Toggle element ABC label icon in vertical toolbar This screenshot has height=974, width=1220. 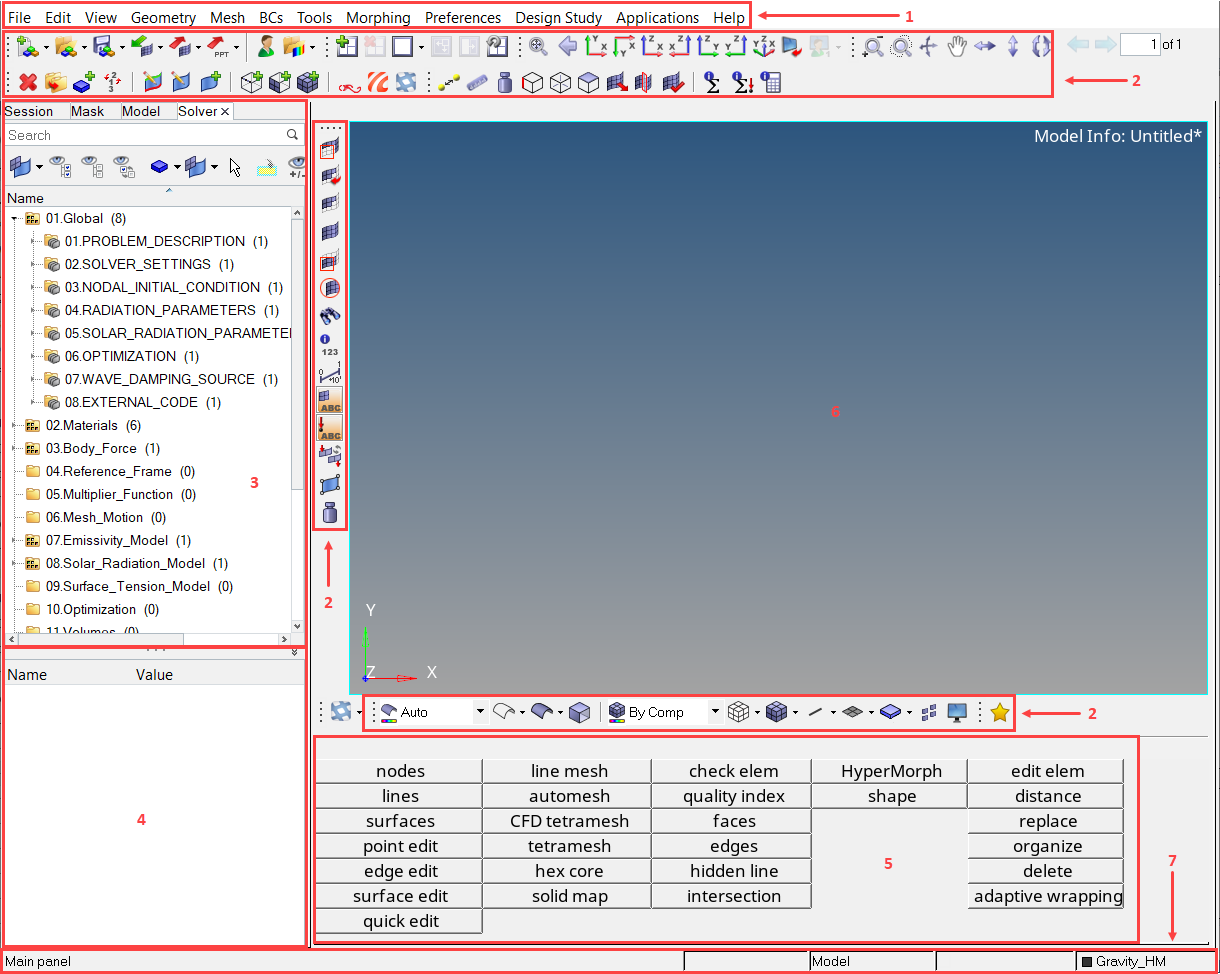(330, 401)
